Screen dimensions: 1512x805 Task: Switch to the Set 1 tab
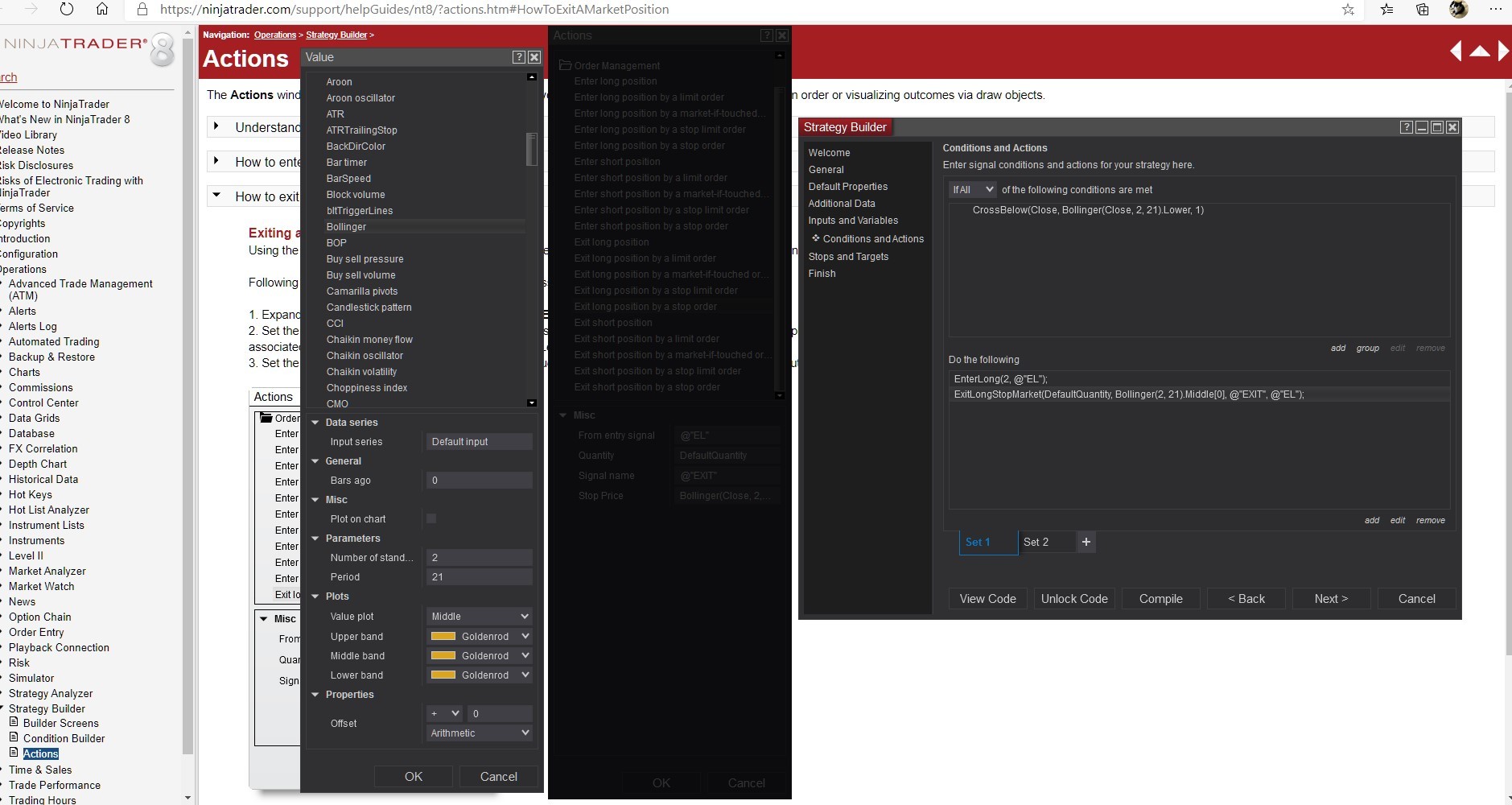pyautogui.click(x=988, y=543)
